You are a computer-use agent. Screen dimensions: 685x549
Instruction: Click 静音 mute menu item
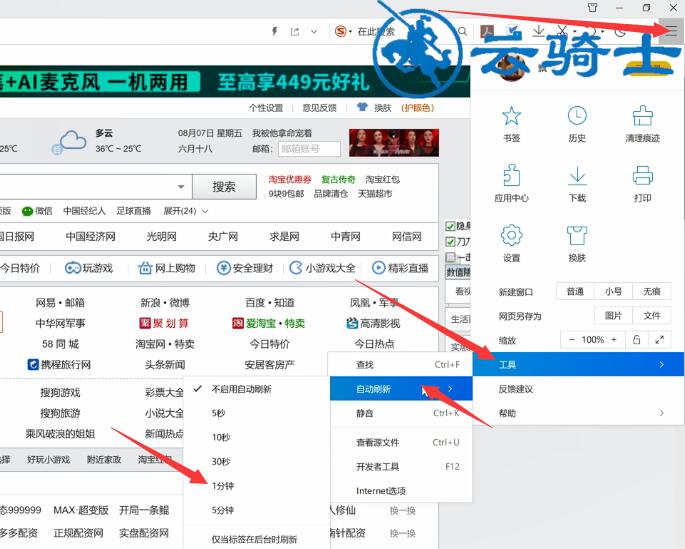tap(401, 413)
